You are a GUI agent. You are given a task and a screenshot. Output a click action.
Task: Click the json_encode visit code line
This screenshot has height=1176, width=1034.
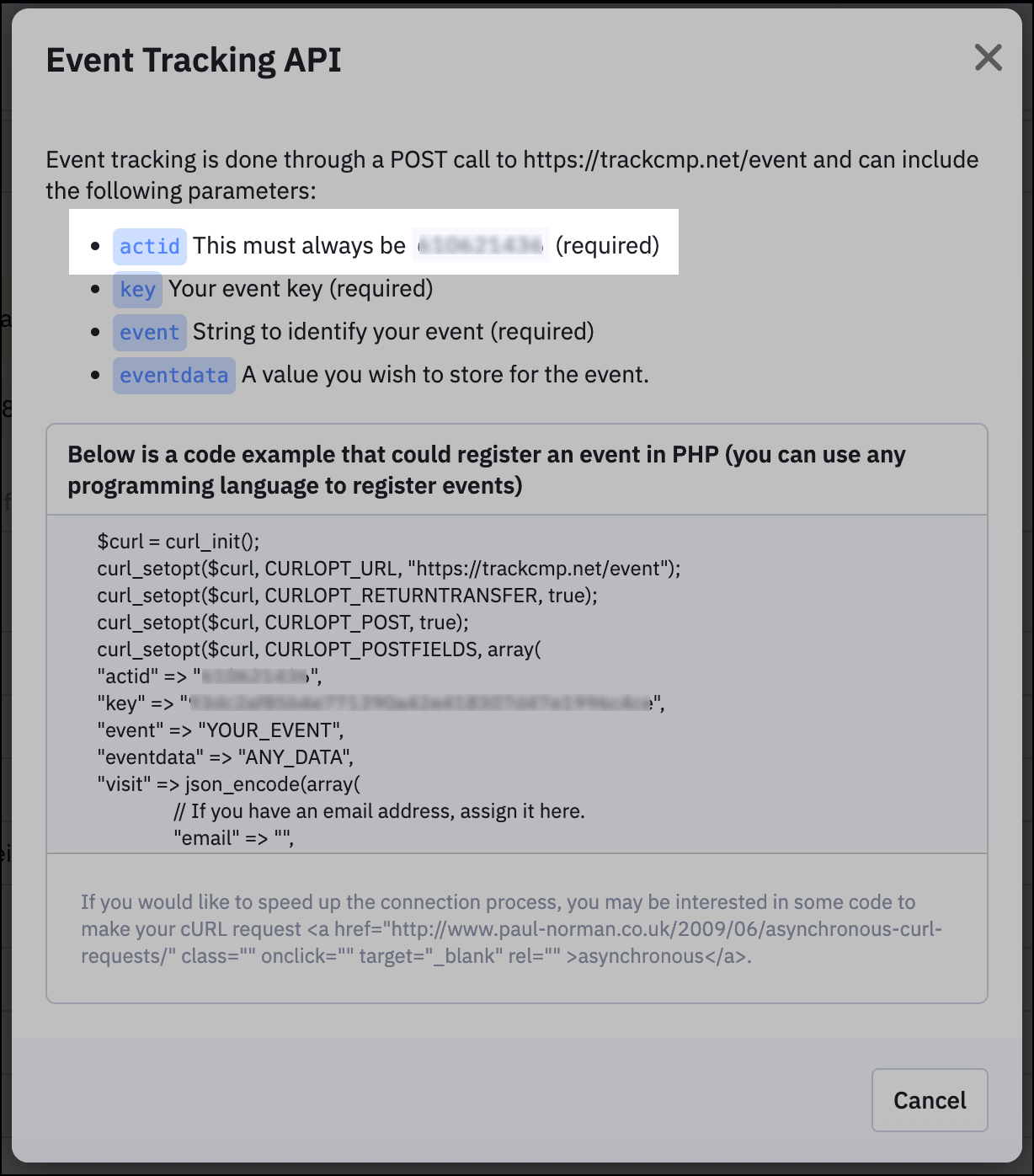(228, 784)
